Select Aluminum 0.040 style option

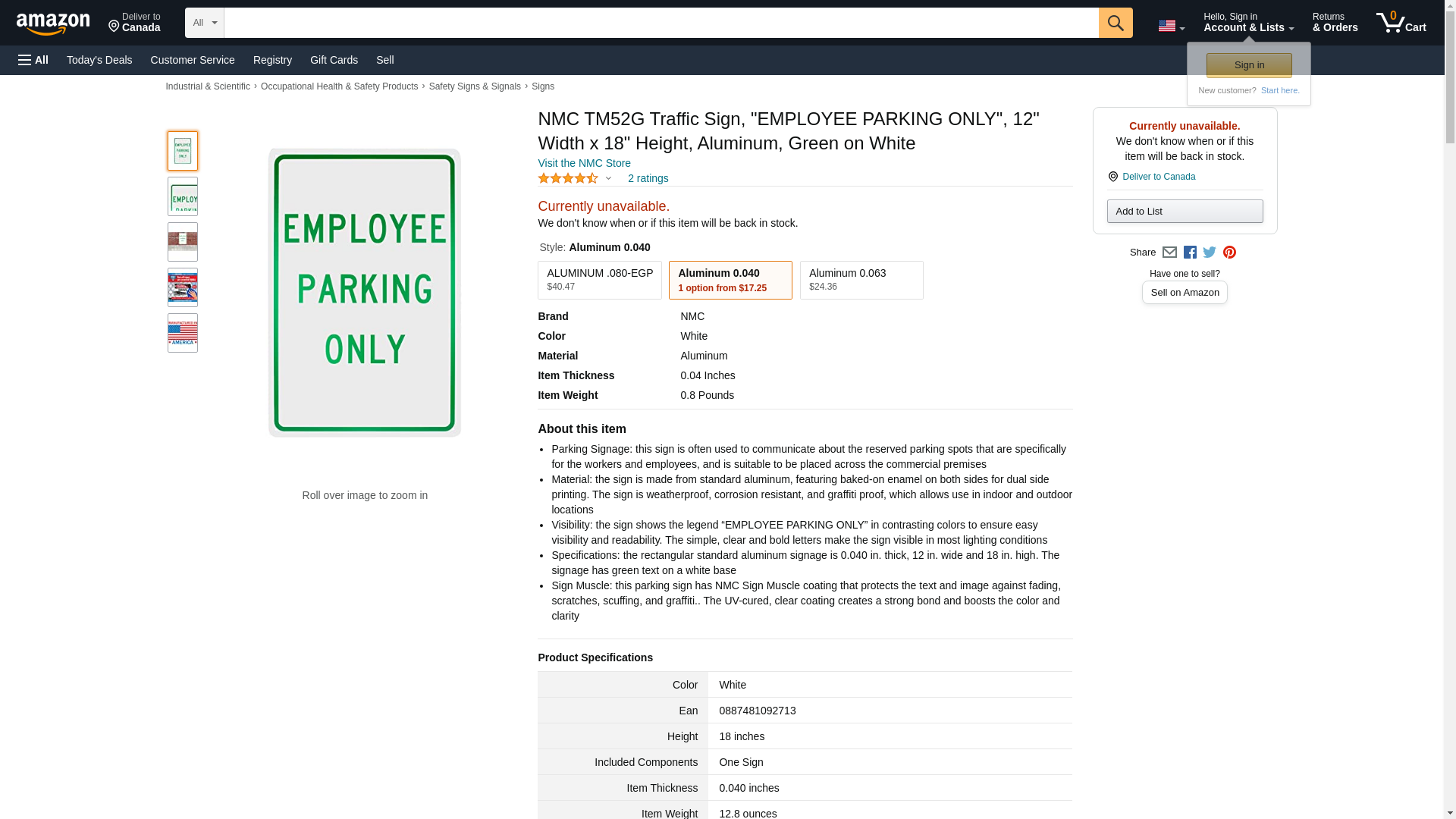(730, 280)
